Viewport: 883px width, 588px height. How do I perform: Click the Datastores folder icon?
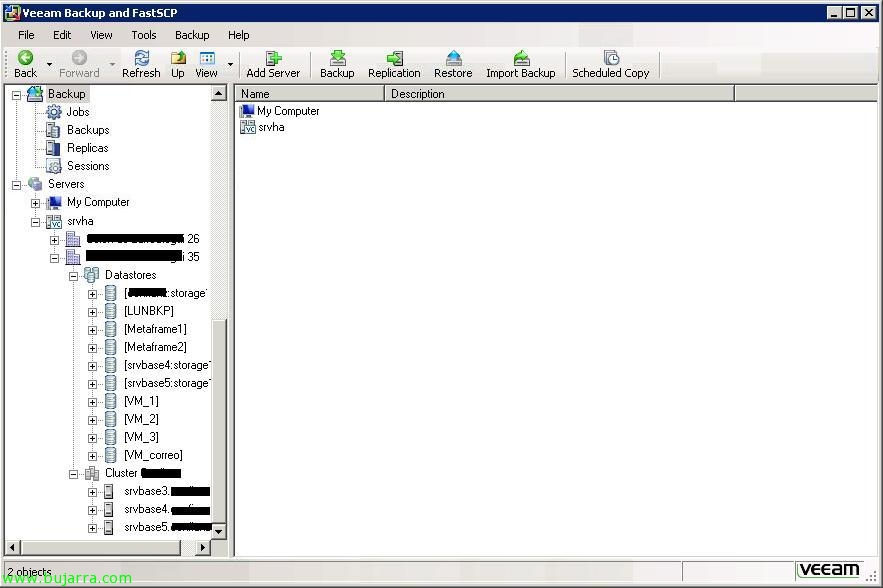coord(91,275)
